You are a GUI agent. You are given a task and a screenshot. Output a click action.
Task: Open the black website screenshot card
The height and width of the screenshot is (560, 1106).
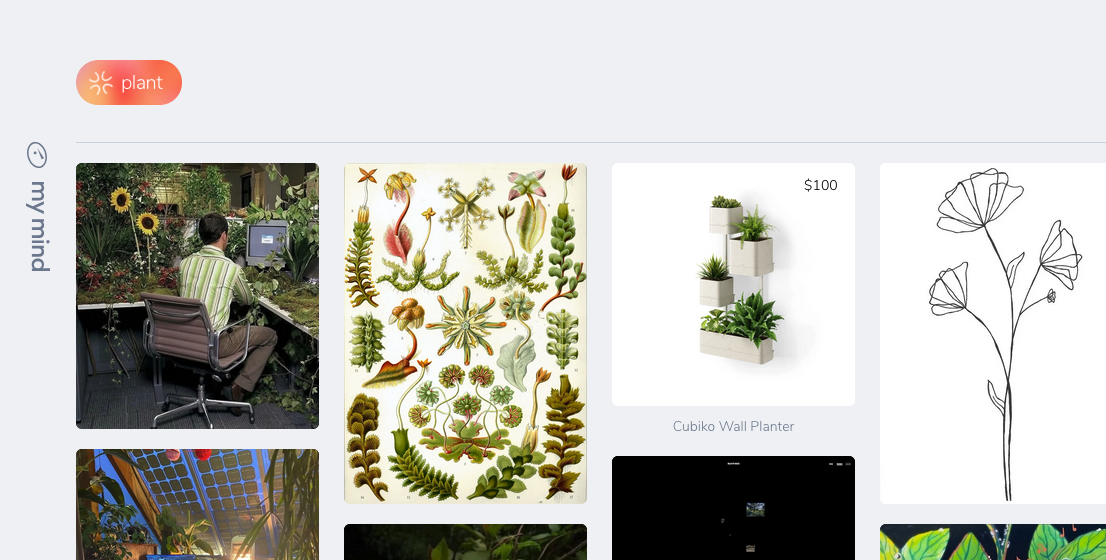[x=734, y=508]
